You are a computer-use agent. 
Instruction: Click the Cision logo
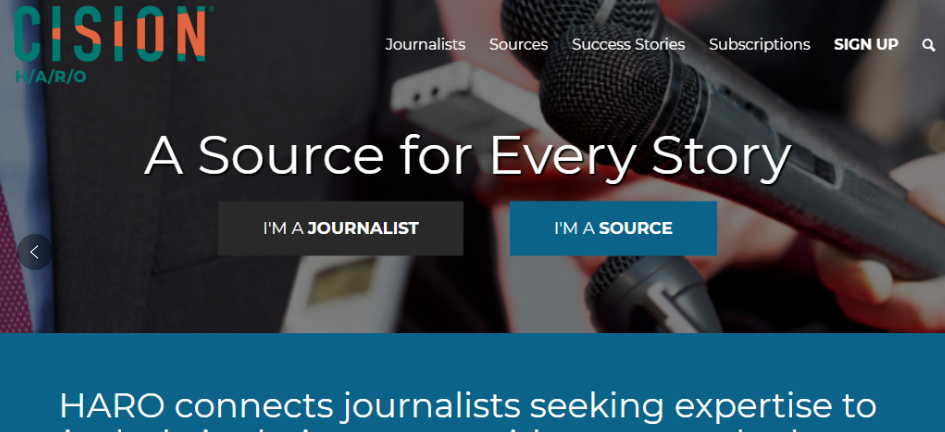click(x=111, y=34)
